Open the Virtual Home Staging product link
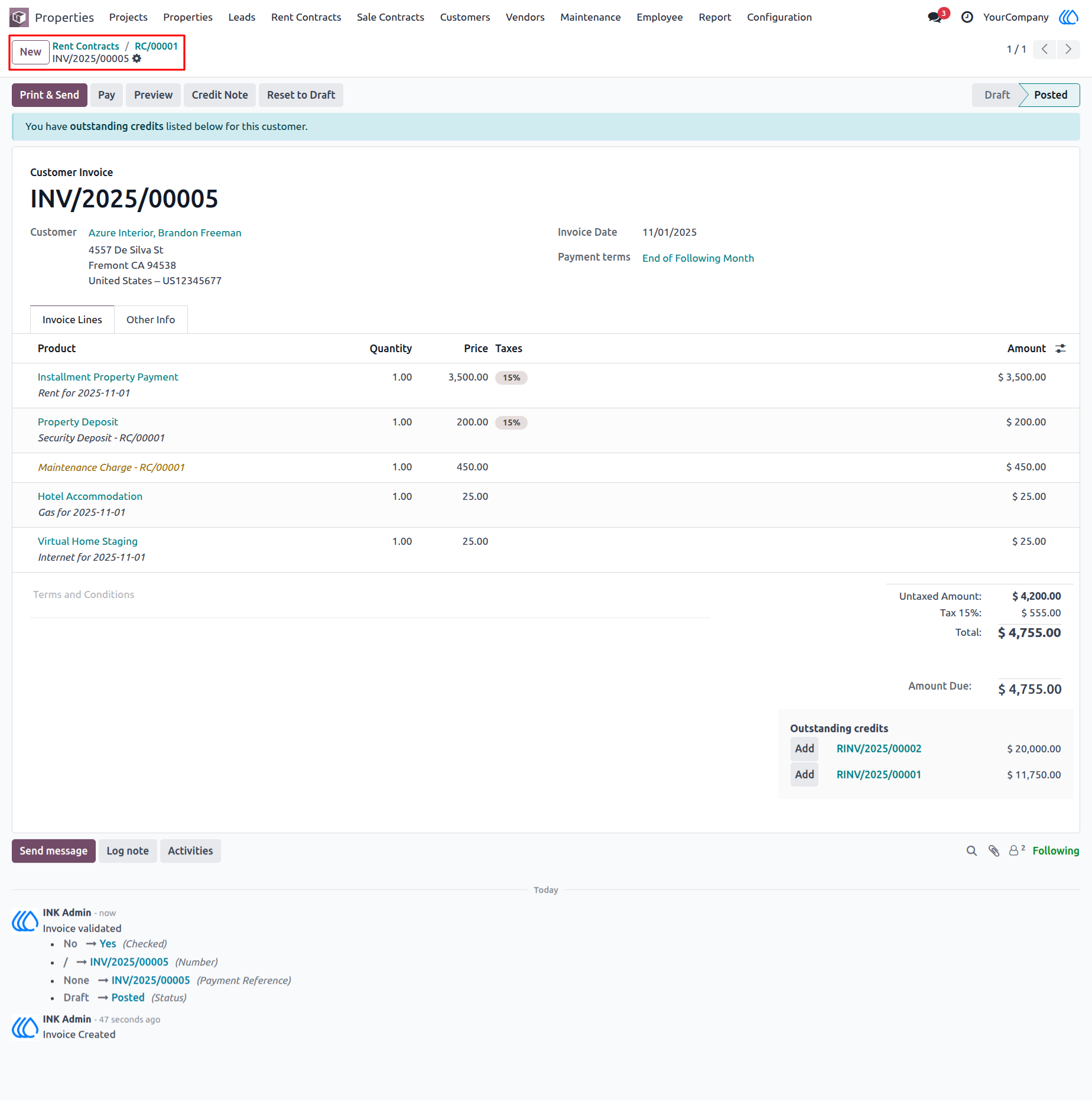The height and width of the screenshot is (1102, 1092). [x=87, y=541]
